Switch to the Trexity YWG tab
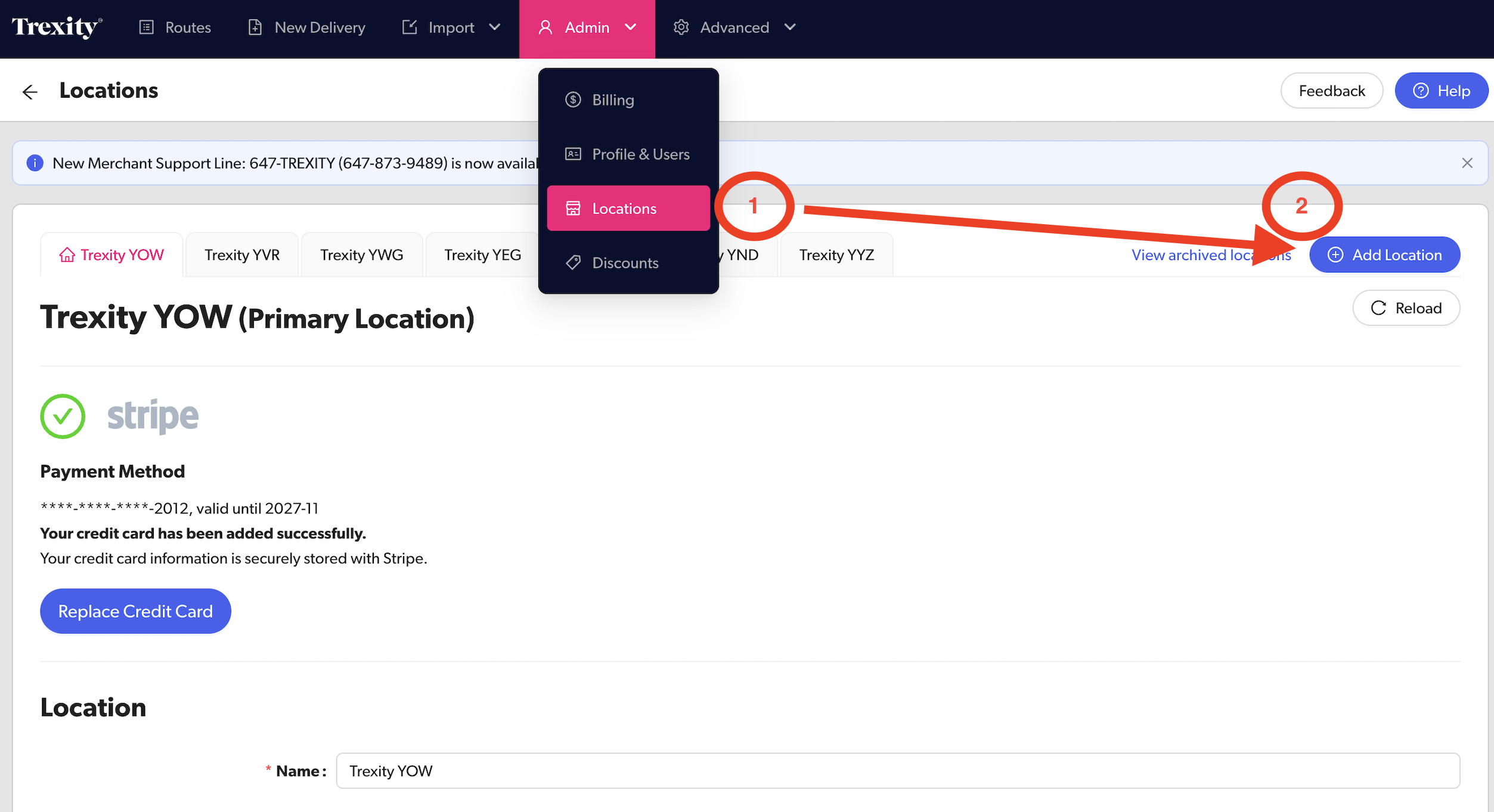Image resolution: width=1494 pixels, height=812 pixels. click(x=362, y=255)
